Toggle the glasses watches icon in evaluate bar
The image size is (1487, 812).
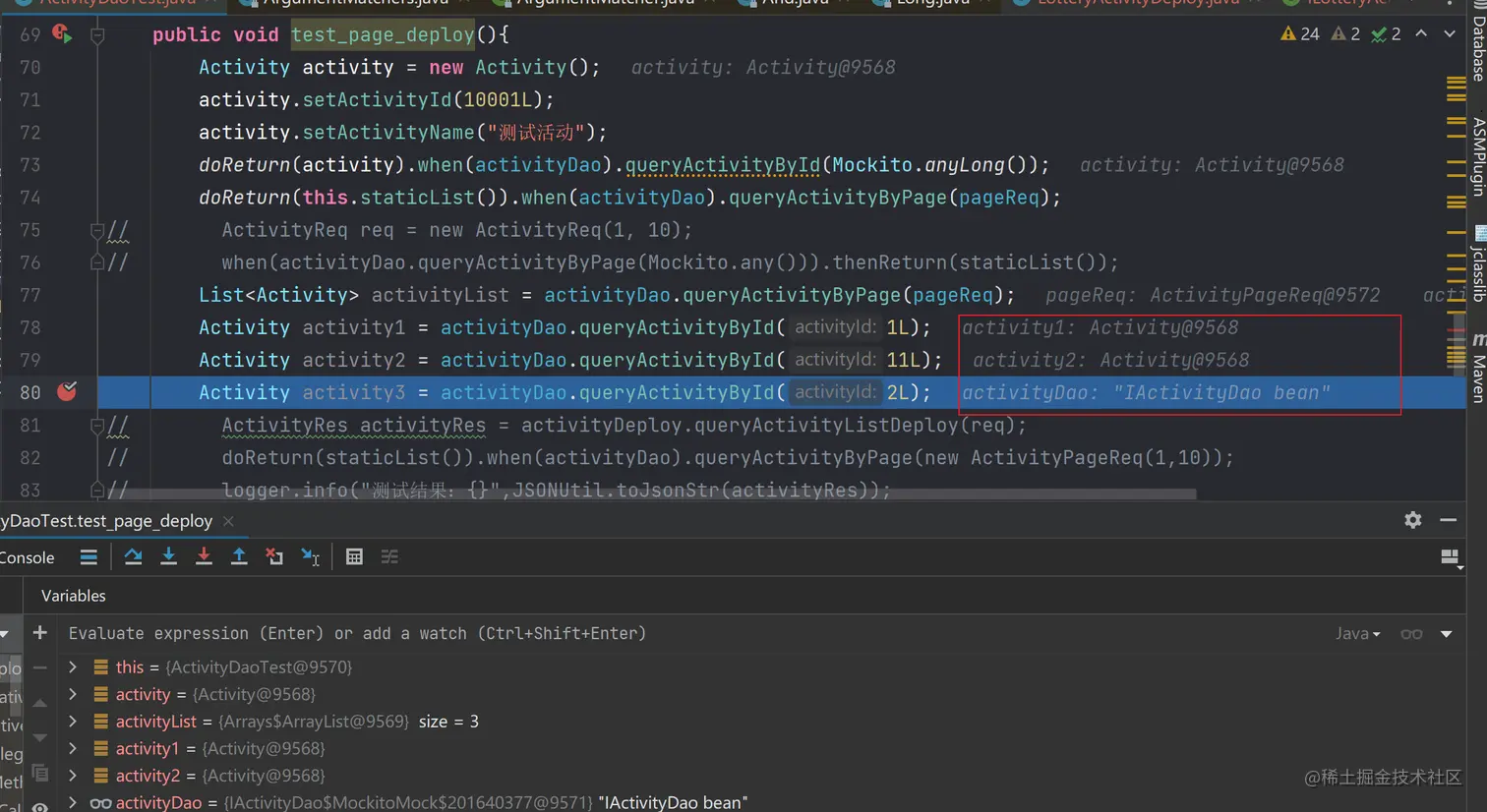1411,634
